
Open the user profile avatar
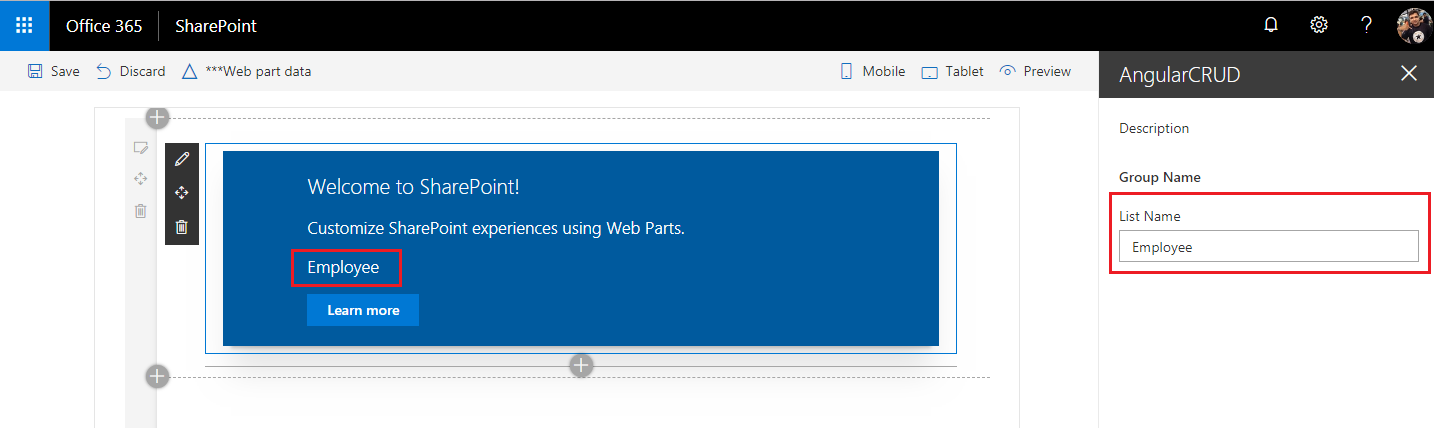[1414, 25]
